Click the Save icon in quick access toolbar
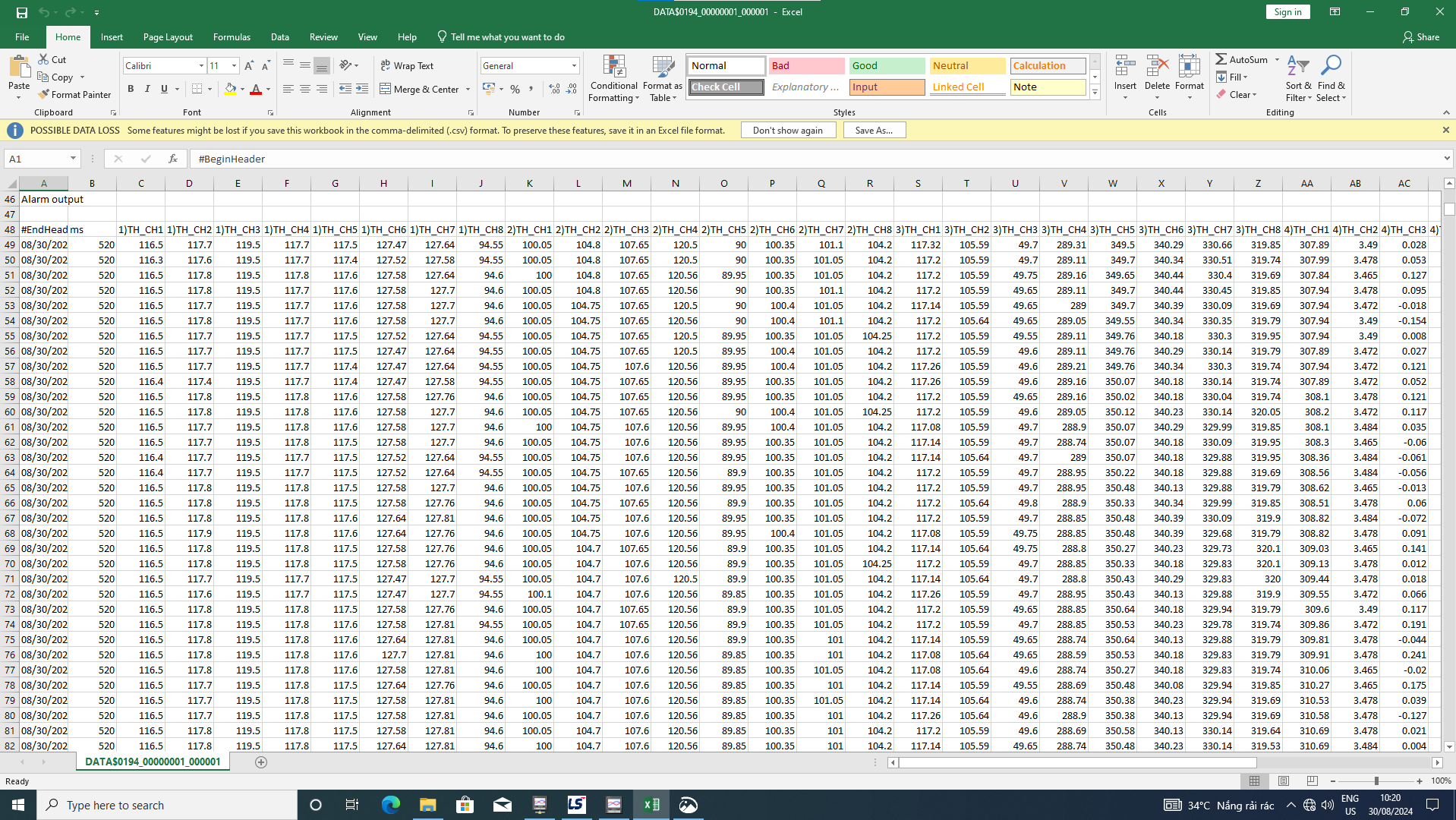Screen dimensions: 1456x820 21,12
